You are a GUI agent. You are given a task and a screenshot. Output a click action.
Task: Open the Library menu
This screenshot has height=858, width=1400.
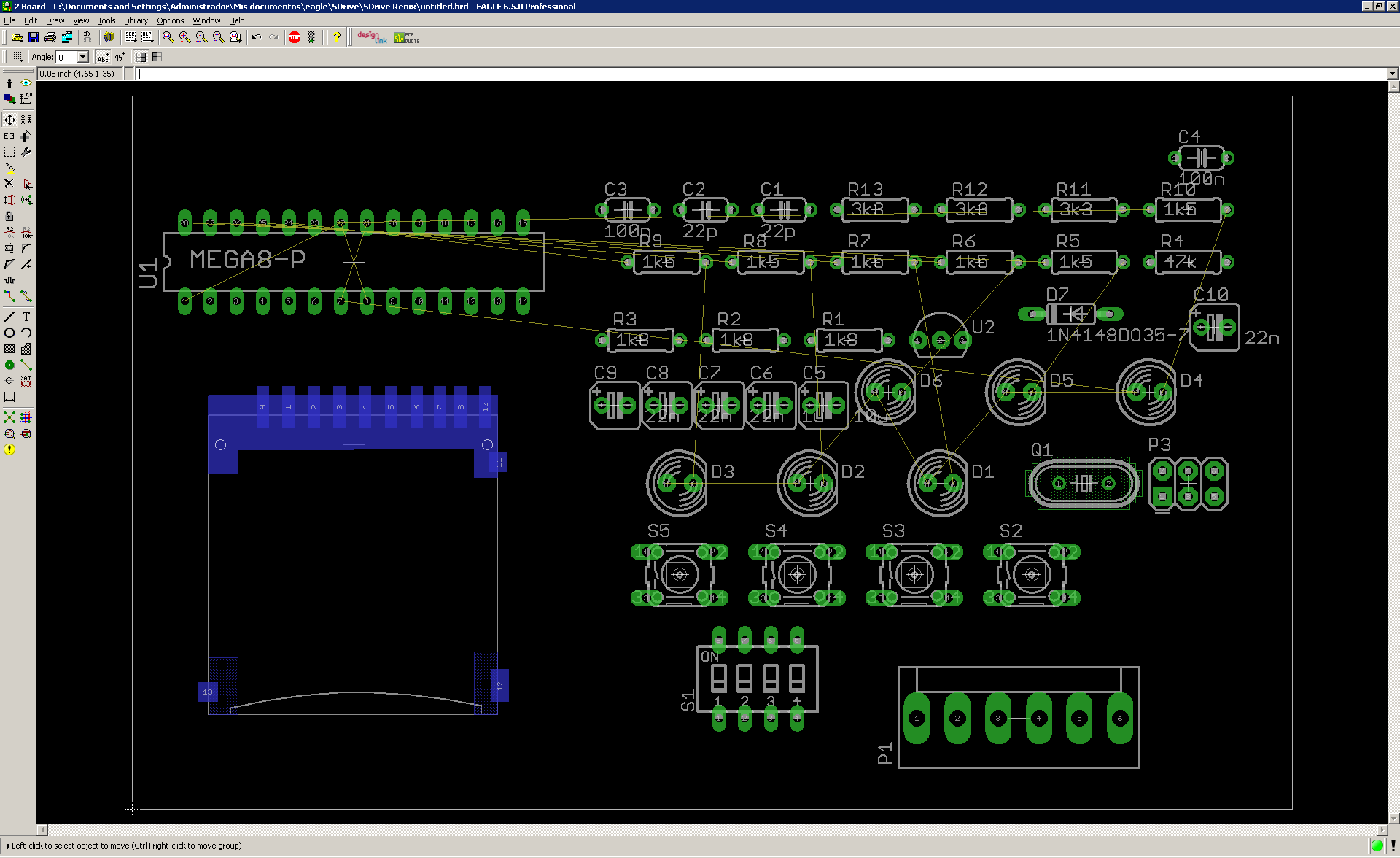coord(136,20)
